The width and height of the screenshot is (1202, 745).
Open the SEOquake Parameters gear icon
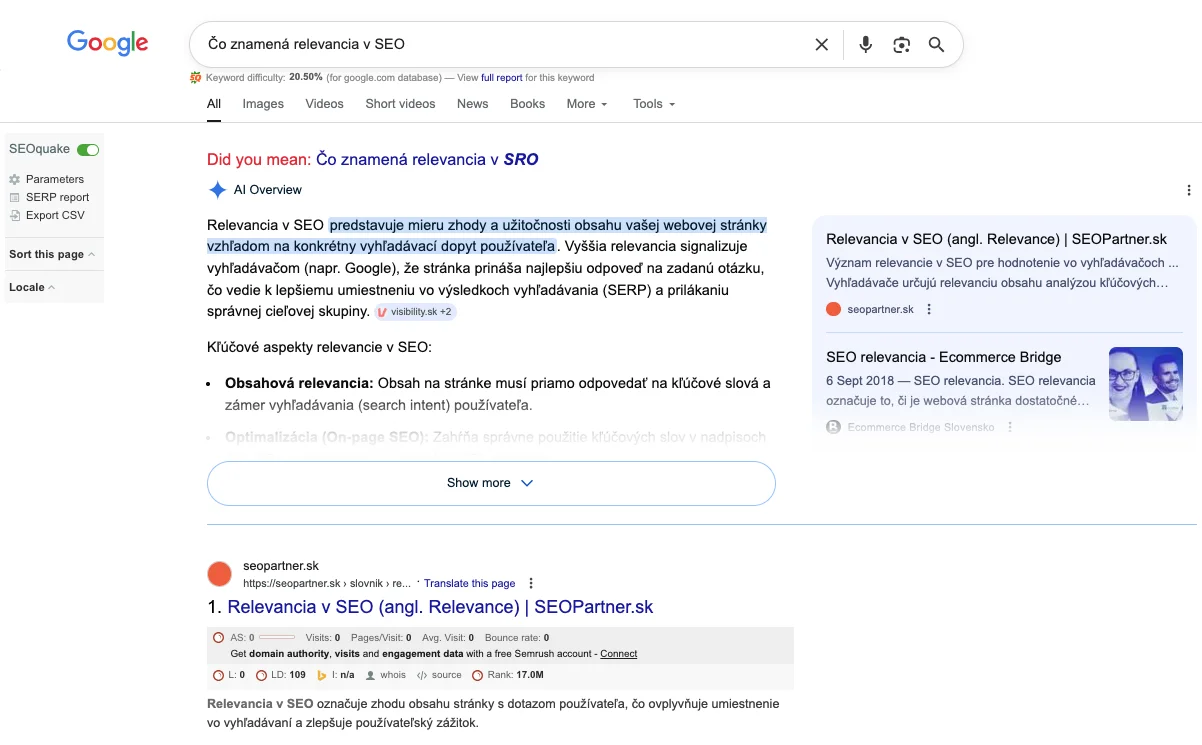(15, 180)
